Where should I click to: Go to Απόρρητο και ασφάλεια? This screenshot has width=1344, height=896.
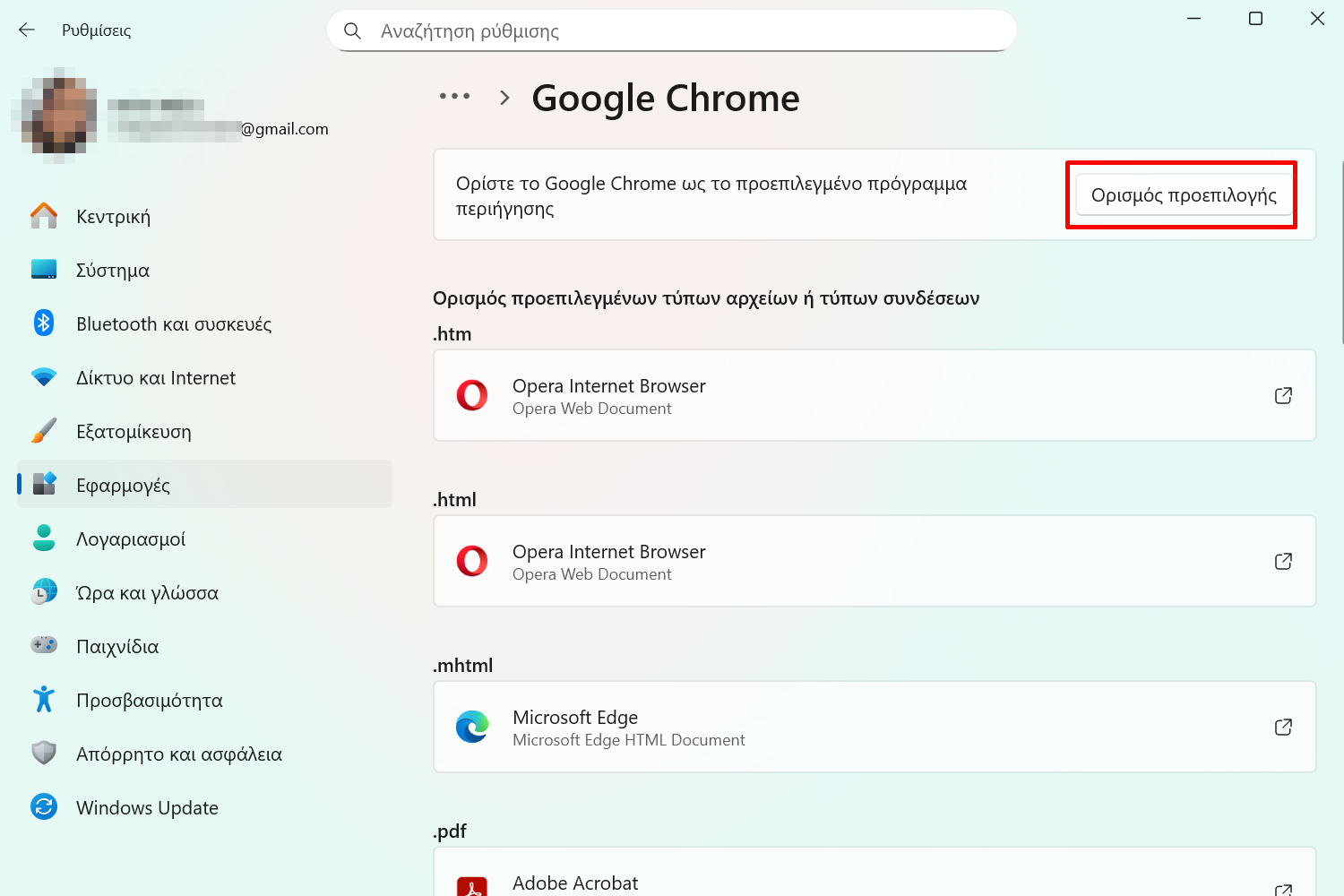pyautogui.click(x=204, y=754)
